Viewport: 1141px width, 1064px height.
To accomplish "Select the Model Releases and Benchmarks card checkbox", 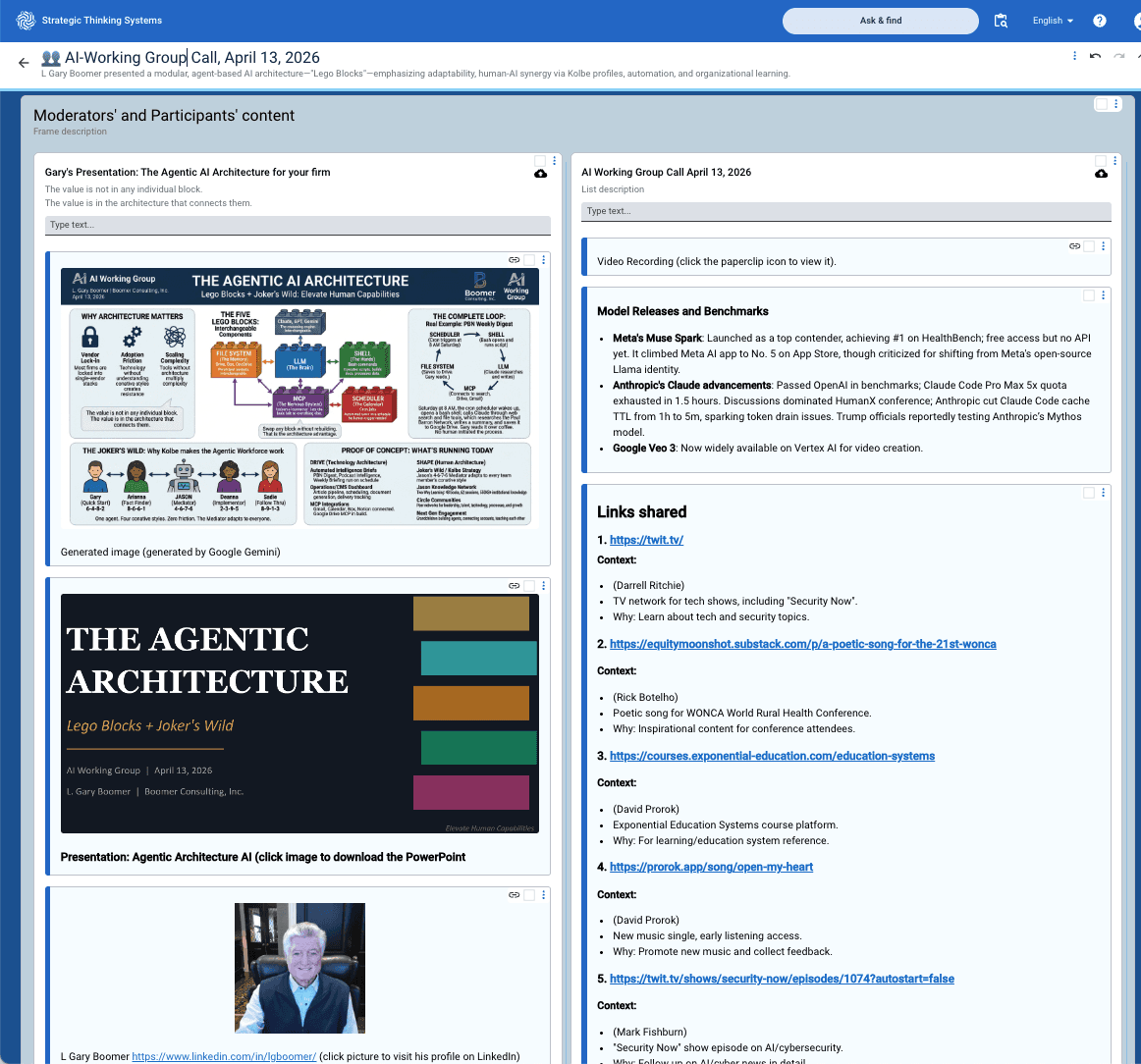I will 1089,295.
